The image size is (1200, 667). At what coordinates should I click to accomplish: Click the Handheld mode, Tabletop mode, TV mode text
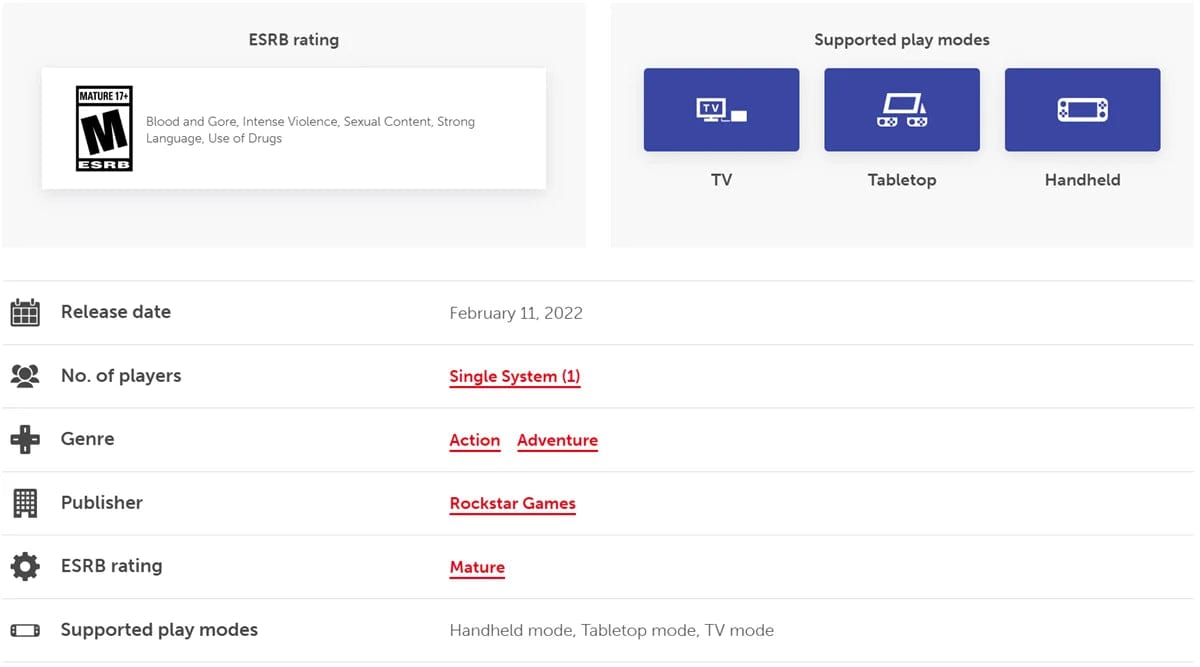click(x=611, y=630)
